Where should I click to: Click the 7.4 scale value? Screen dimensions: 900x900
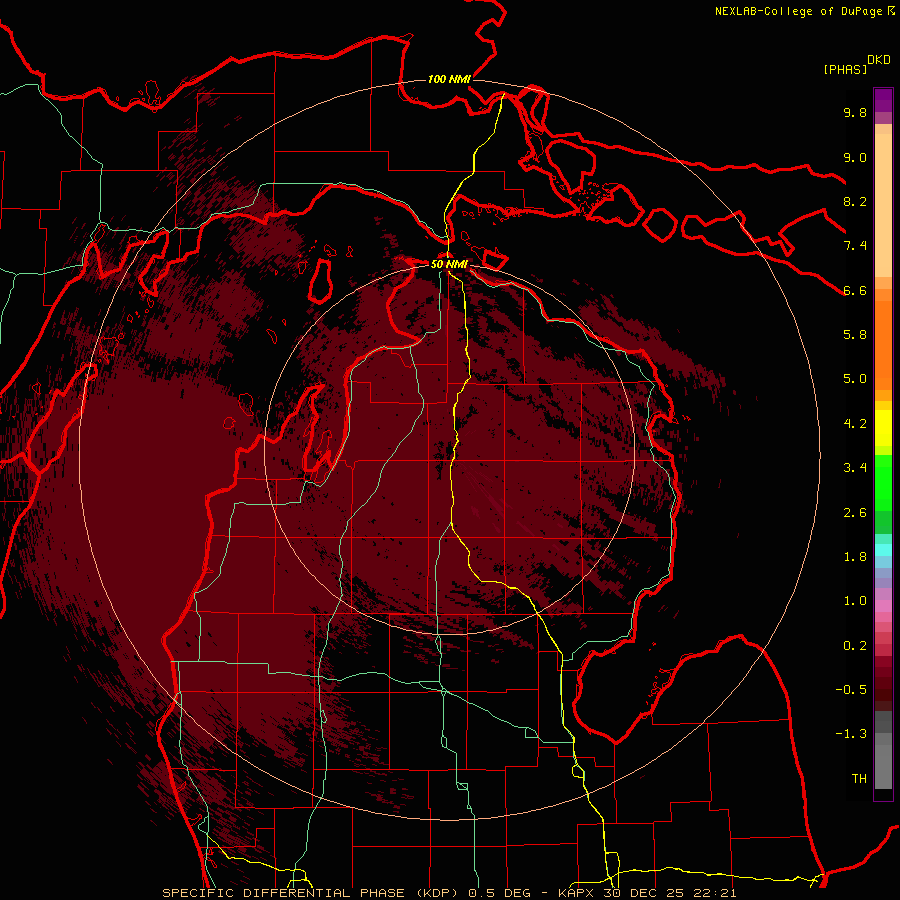point(855,246)
